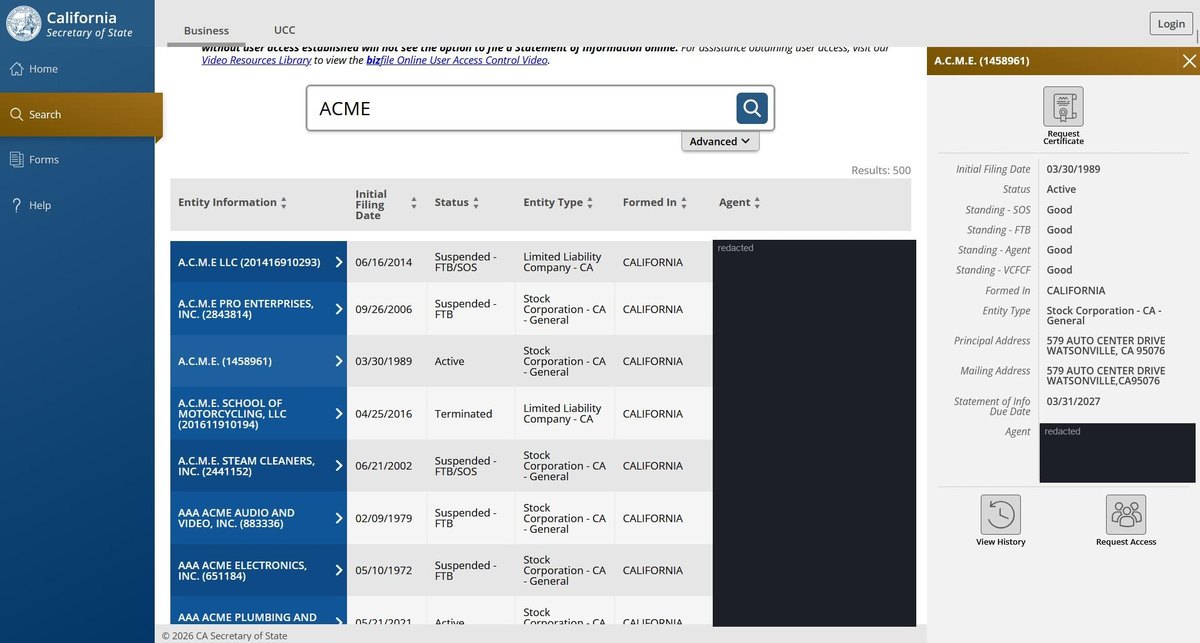Open the Video Resources Library link
Viewport: 1200px width, 643px height.
coord(256,60)
